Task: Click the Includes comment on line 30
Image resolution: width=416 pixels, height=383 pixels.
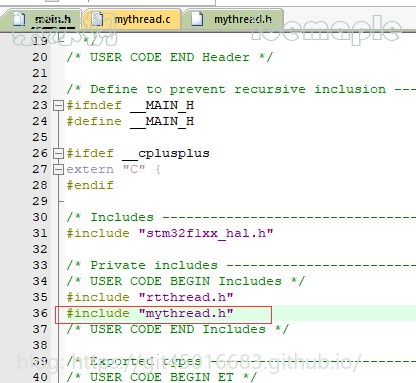Action: click(x=241, y=217)
